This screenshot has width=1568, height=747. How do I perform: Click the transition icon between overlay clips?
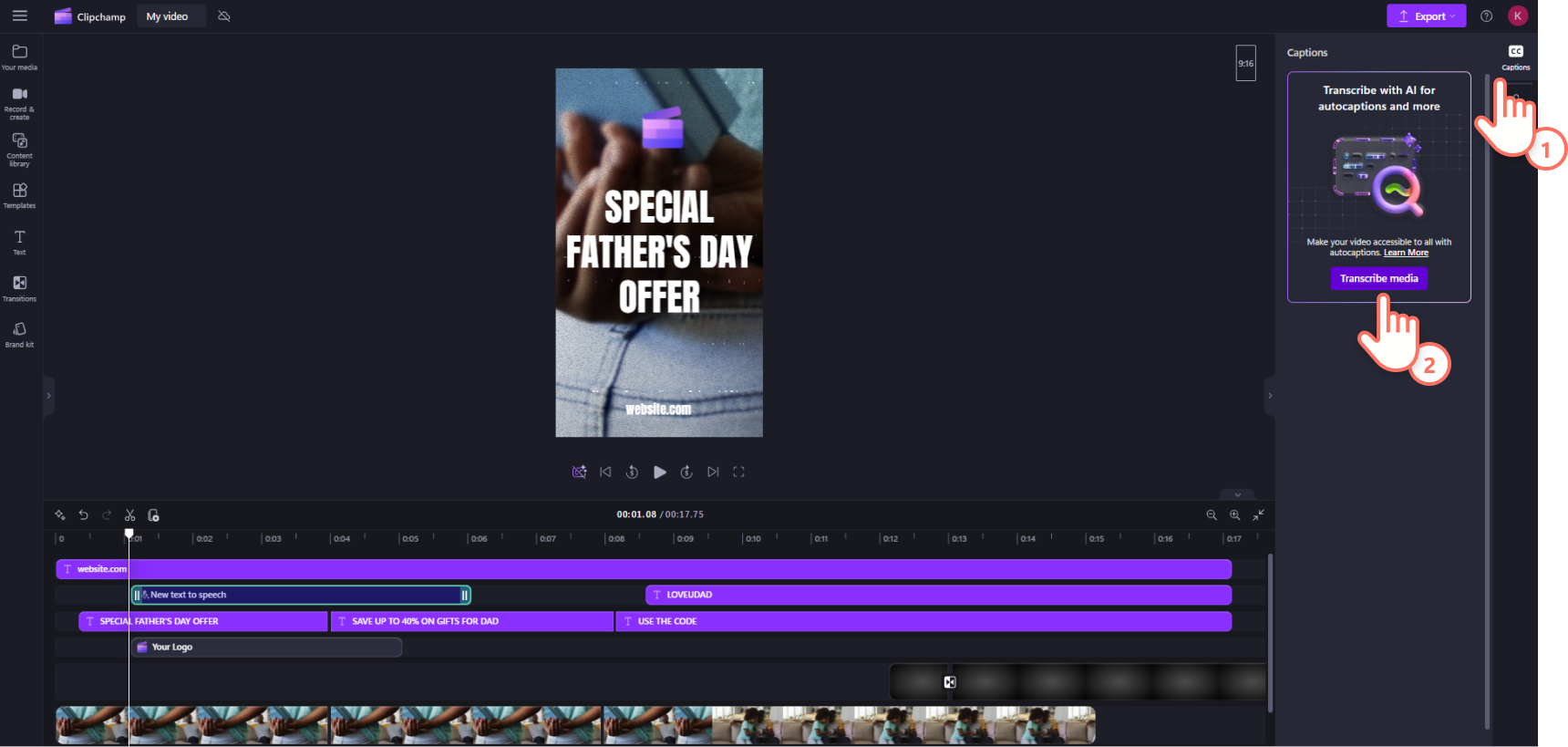(950, 682)
